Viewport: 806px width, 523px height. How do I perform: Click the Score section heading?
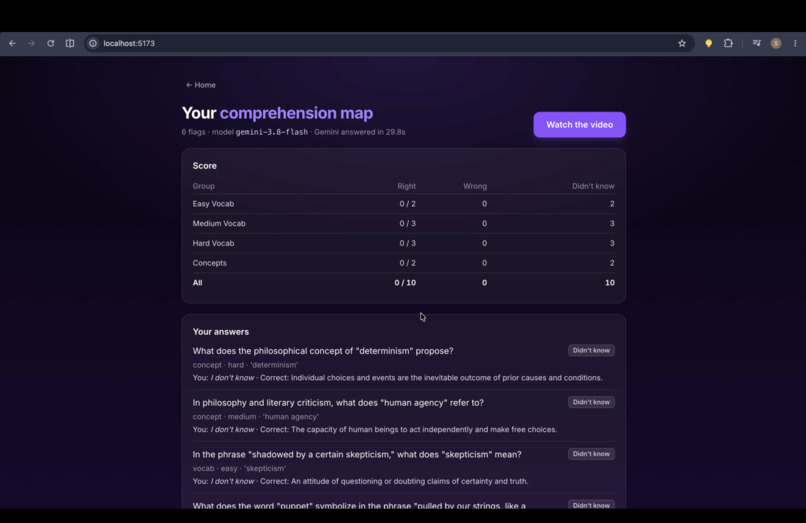coord(205,166)
